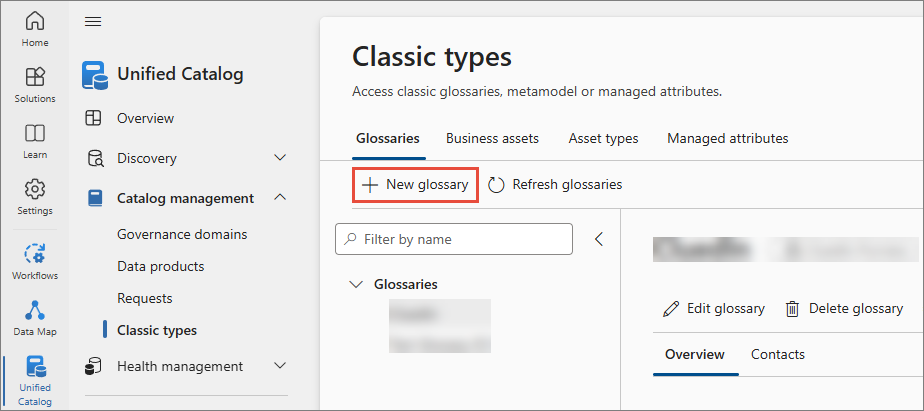The height and width of the screenshot is (411, 924).
Task: Switch to the Managed attributes tab
Action: tap(728, 139)
